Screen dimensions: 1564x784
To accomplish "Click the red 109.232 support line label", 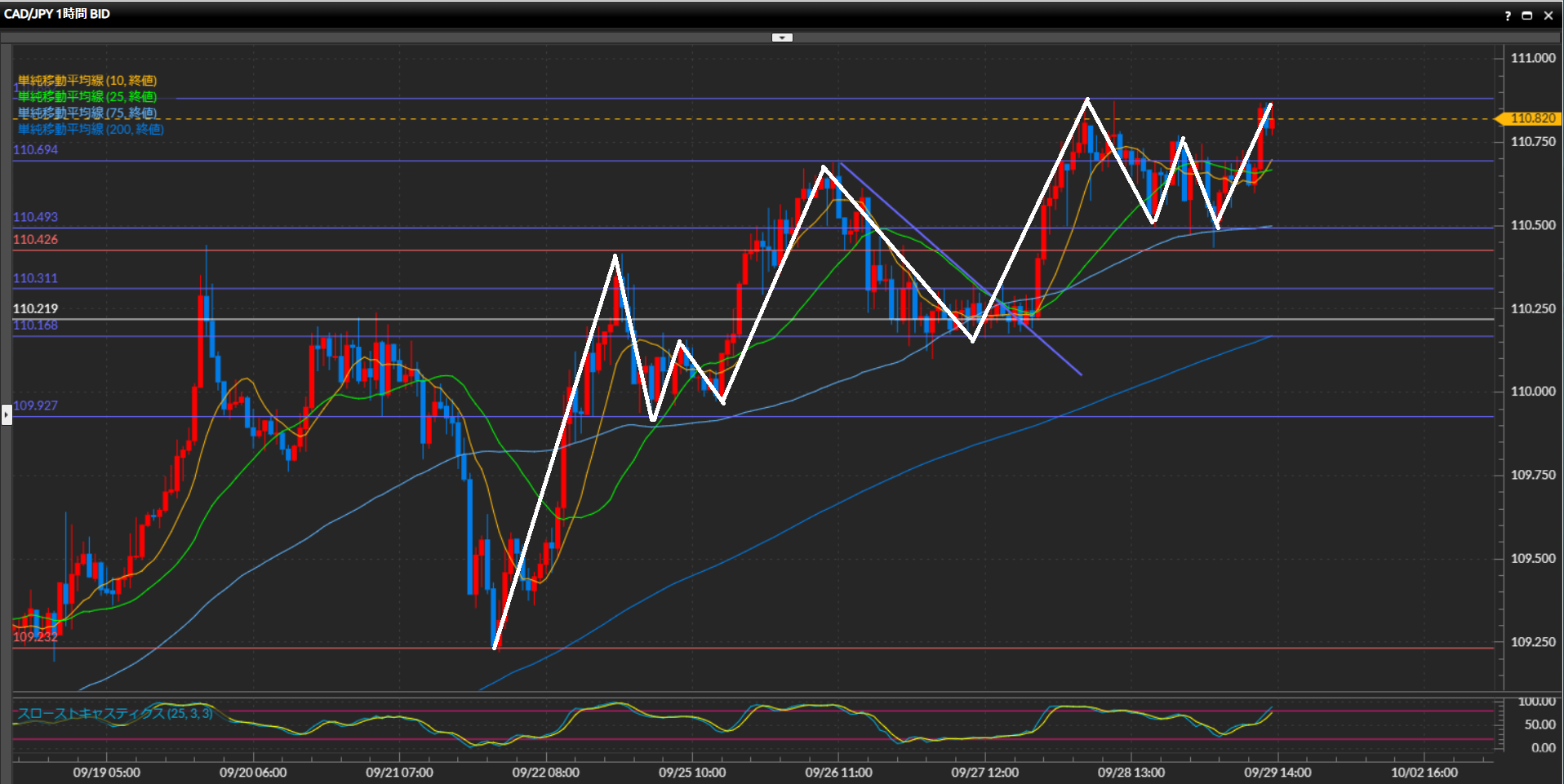I will point(35,637).
